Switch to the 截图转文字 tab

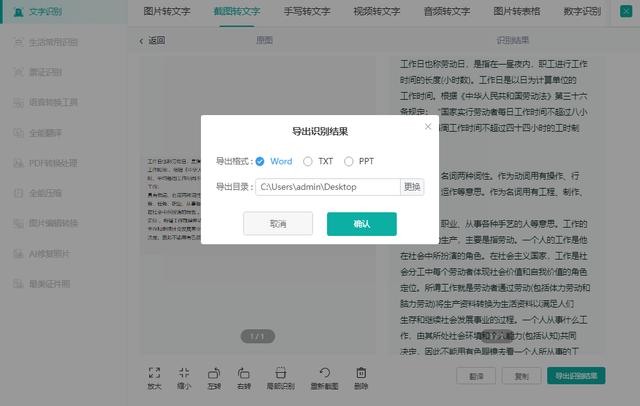237,11
